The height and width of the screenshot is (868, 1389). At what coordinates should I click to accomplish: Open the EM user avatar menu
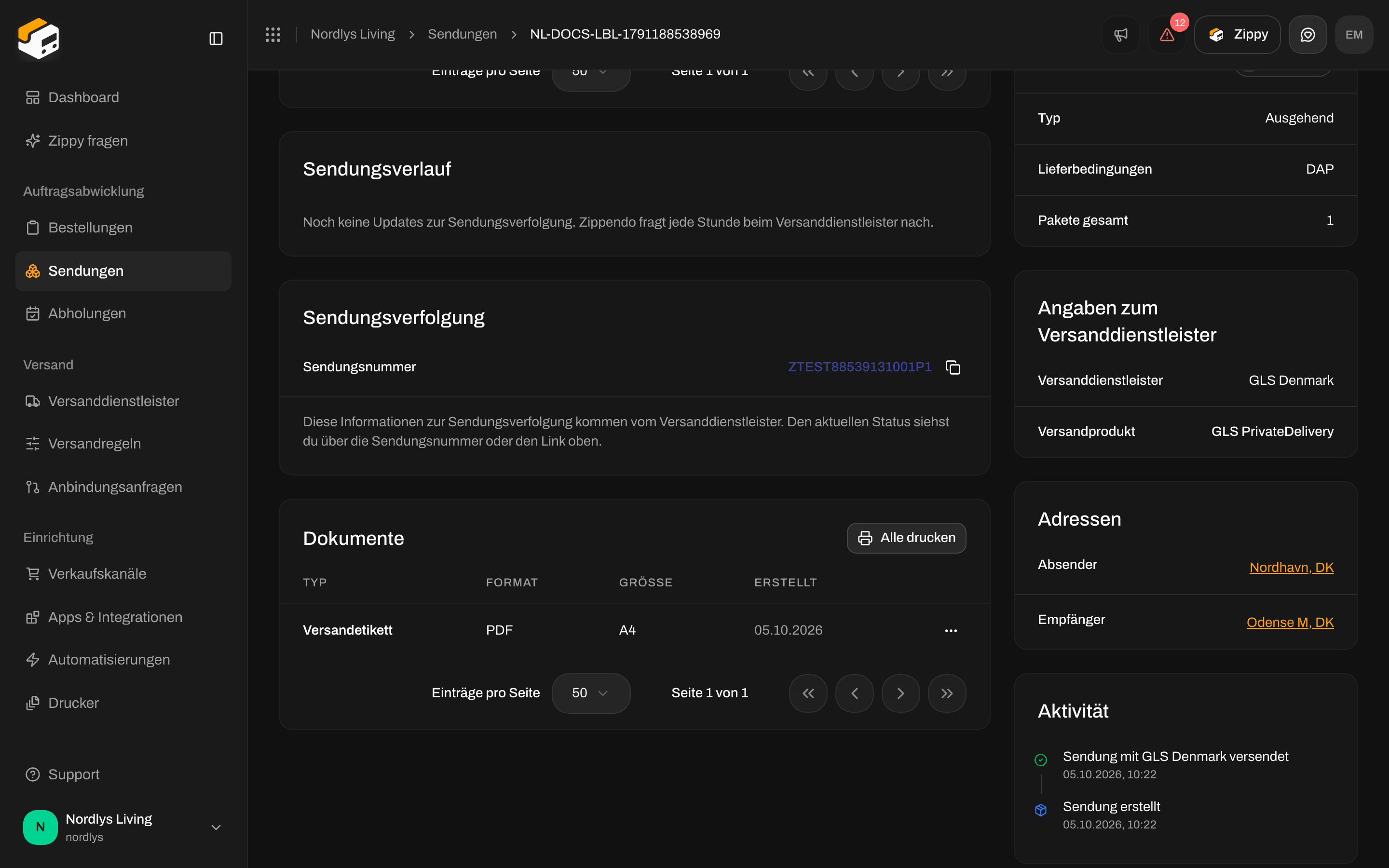pos(1354,34)
